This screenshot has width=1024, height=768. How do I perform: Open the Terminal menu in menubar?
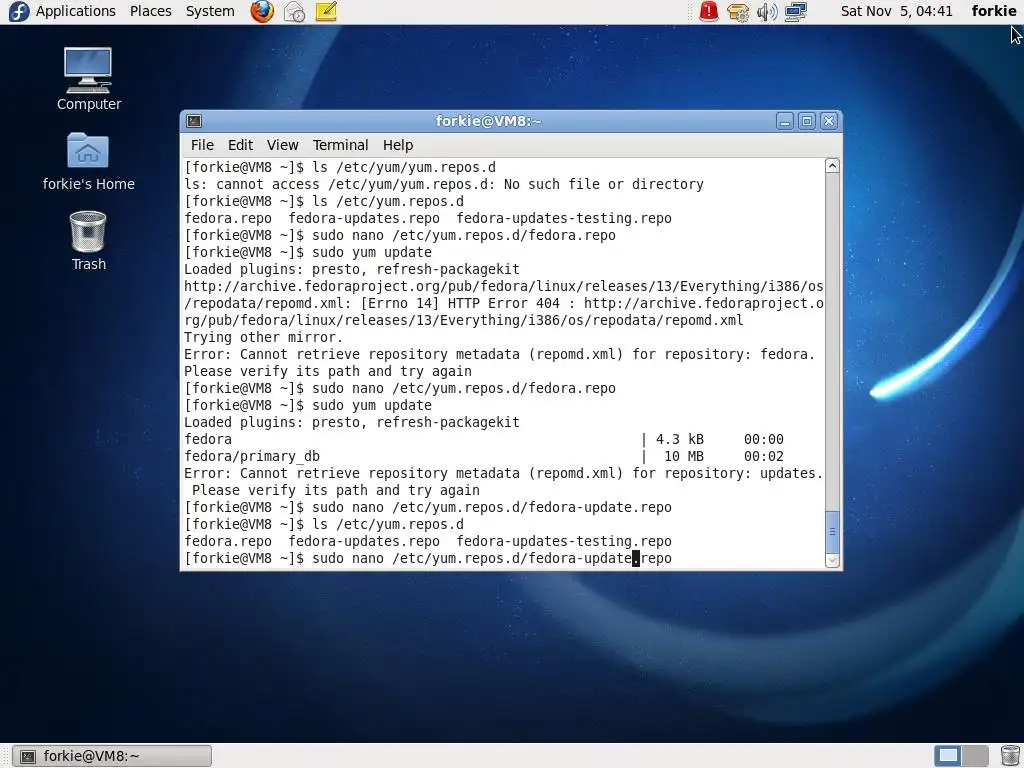[x=340, y=145]
